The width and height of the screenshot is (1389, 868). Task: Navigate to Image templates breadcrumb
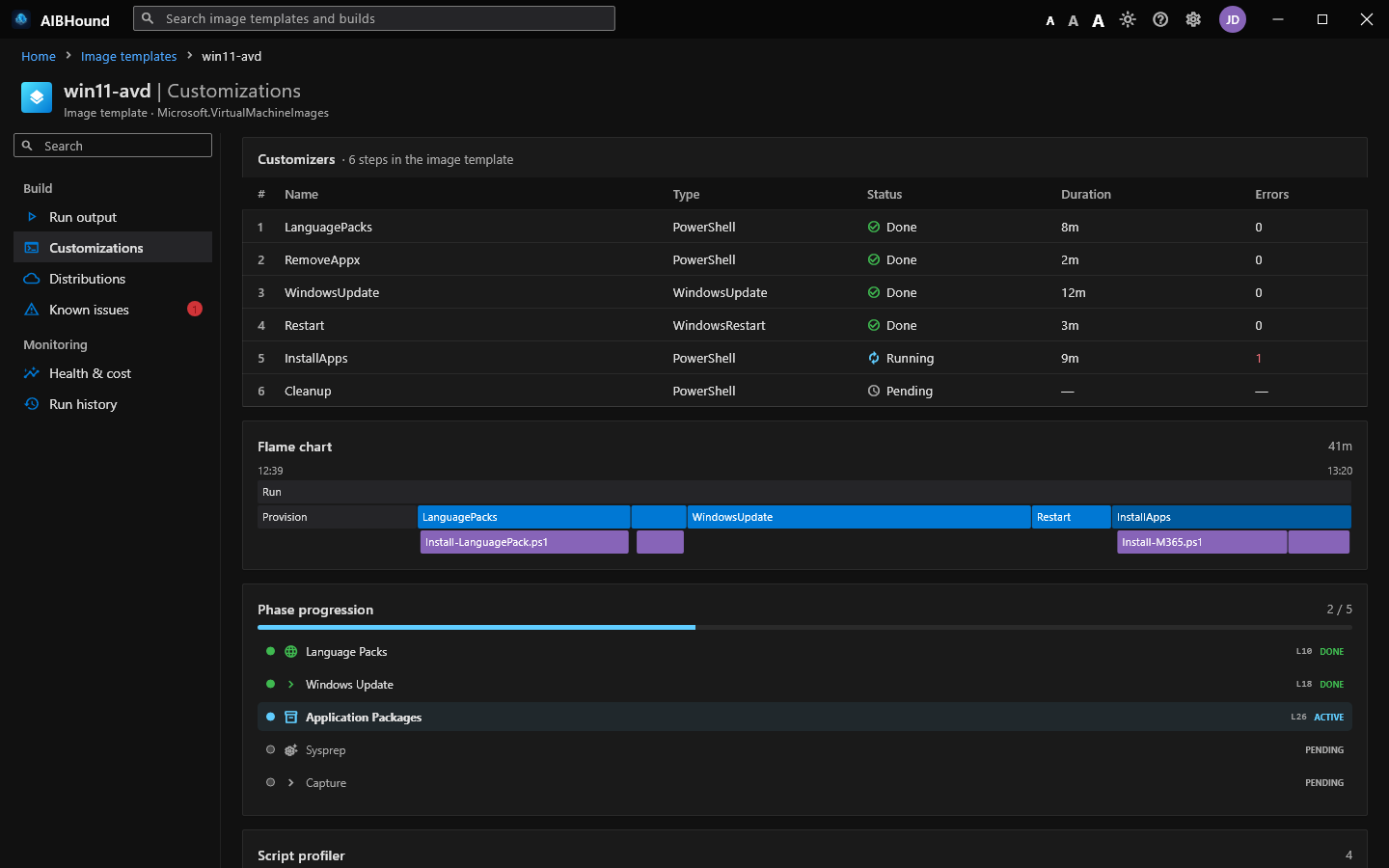129,56
